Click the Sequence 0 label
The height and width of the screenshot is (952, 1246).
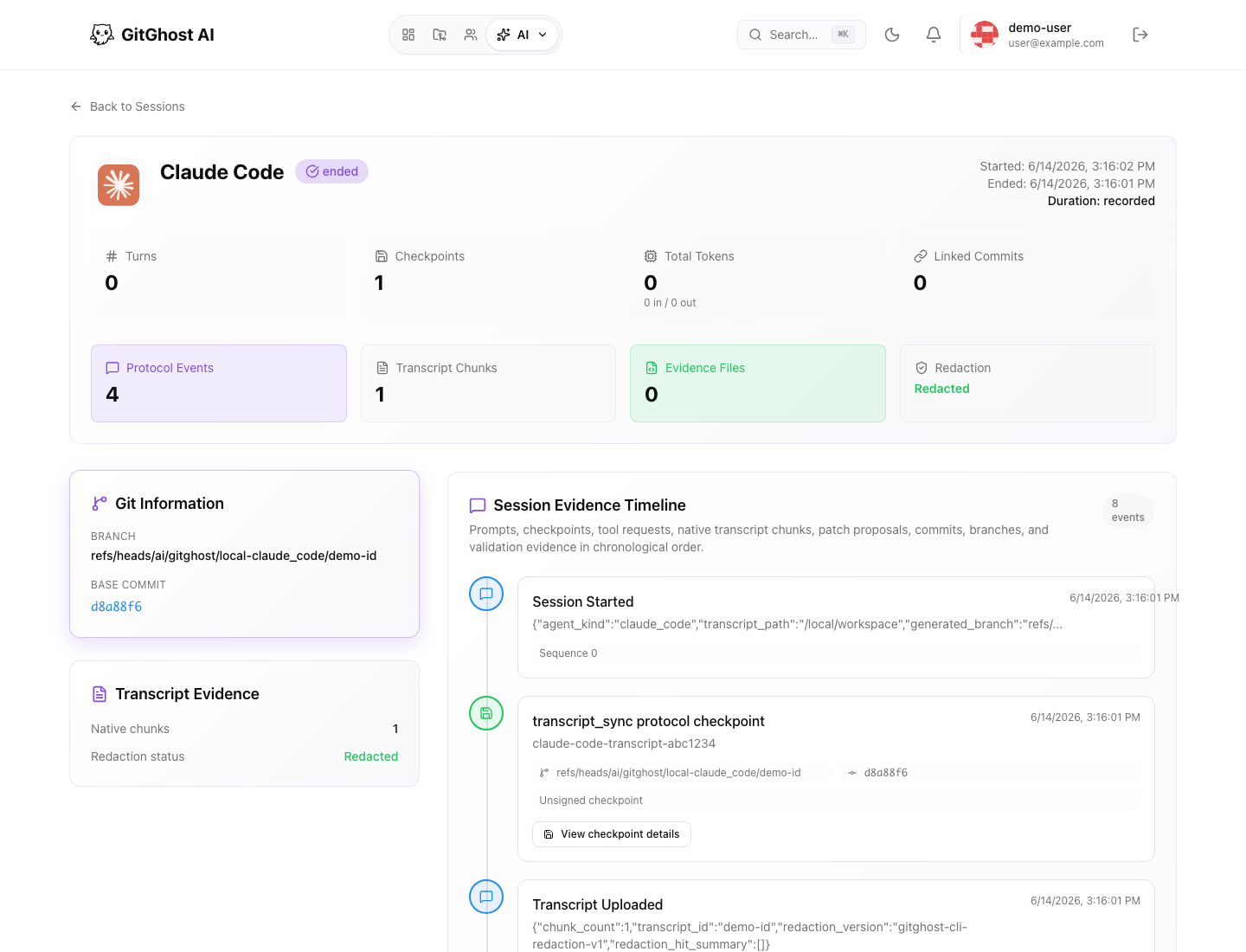568,653
